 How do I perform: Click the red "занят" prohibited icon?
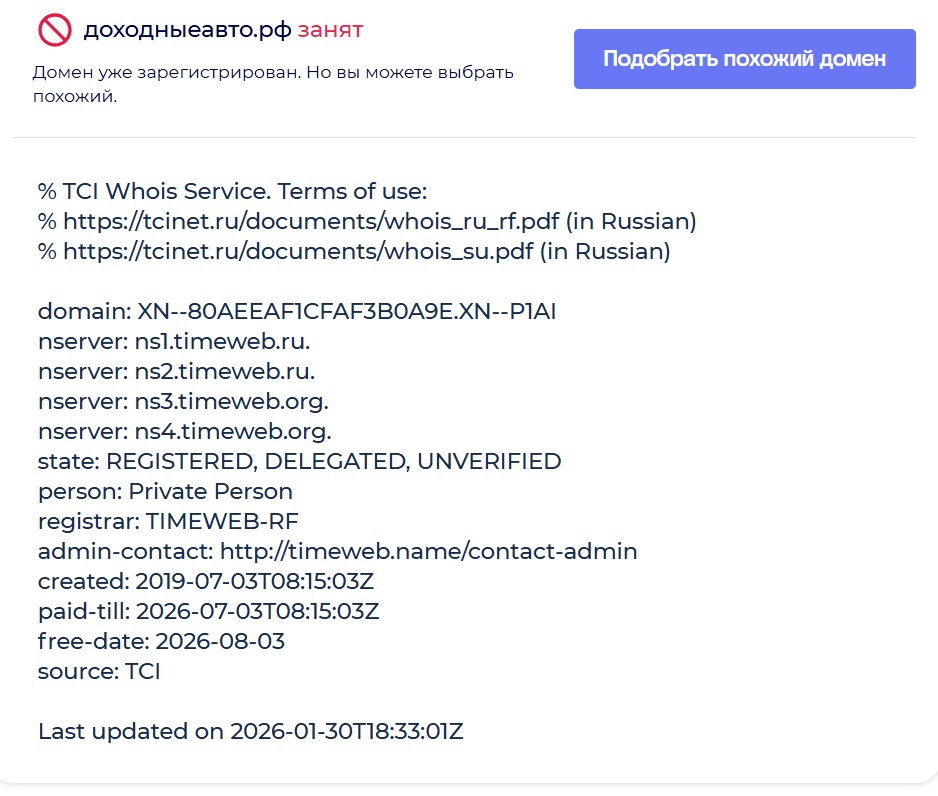(55, 30)
